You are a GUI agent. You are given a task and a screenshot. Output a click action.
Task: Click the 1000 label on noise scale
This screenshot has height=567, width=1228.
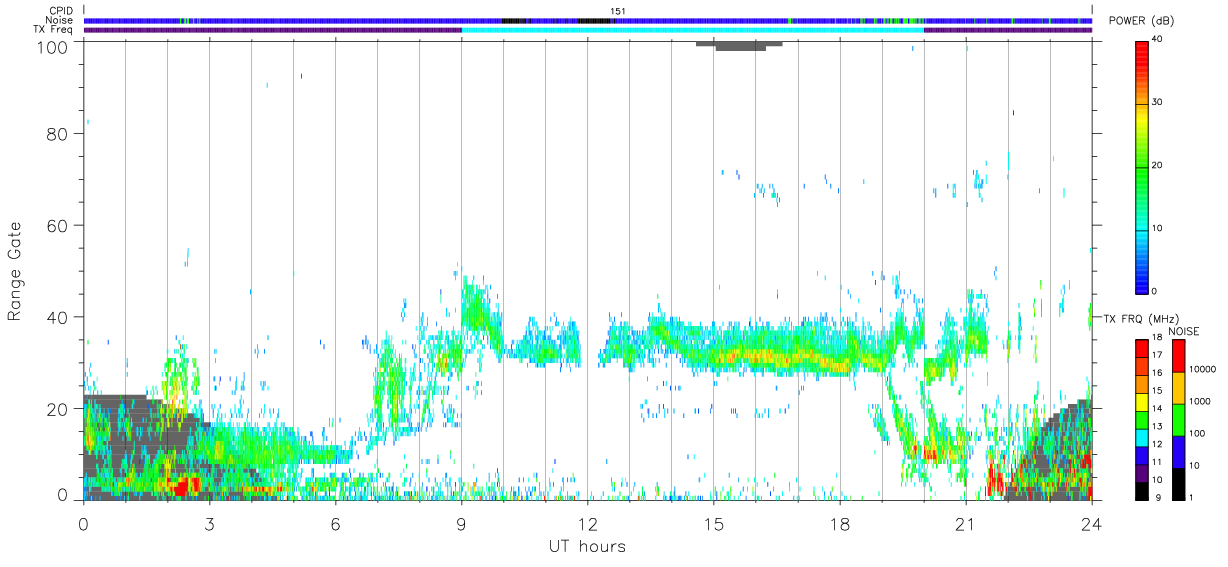pos(1199,401)
